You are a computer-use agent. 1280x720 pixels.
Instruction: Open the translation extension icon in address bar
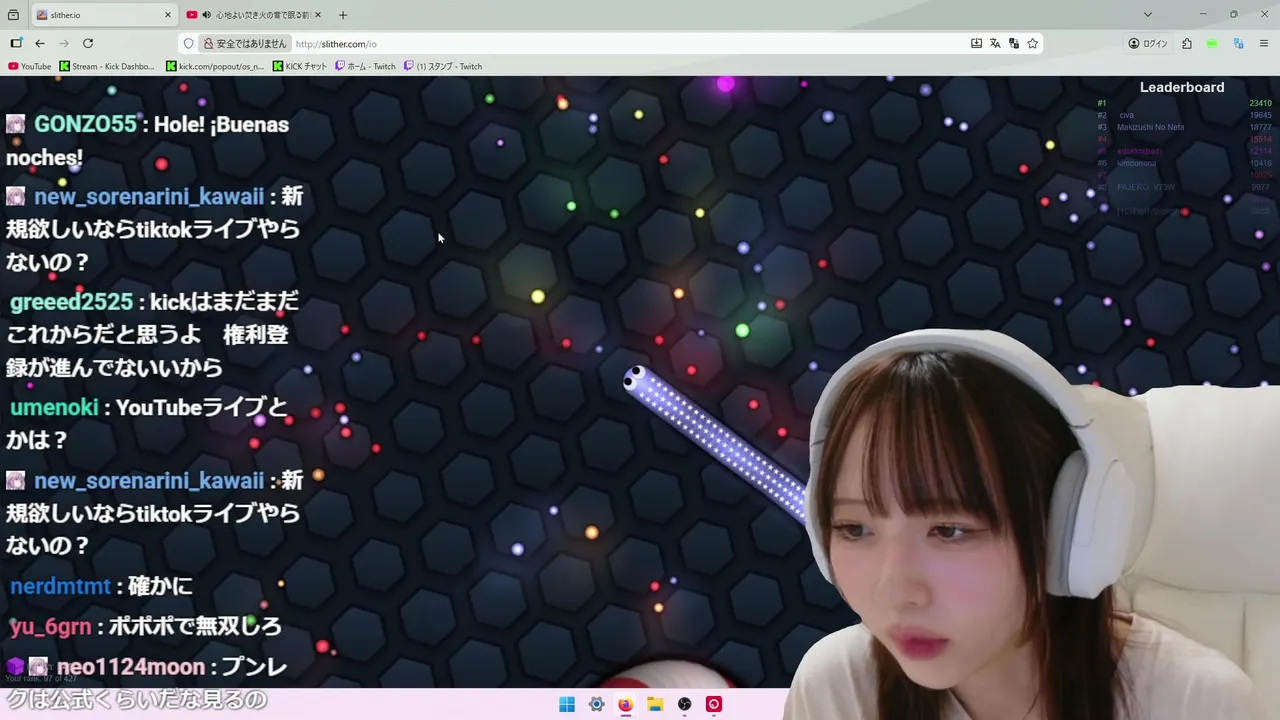click(1014, 43)
